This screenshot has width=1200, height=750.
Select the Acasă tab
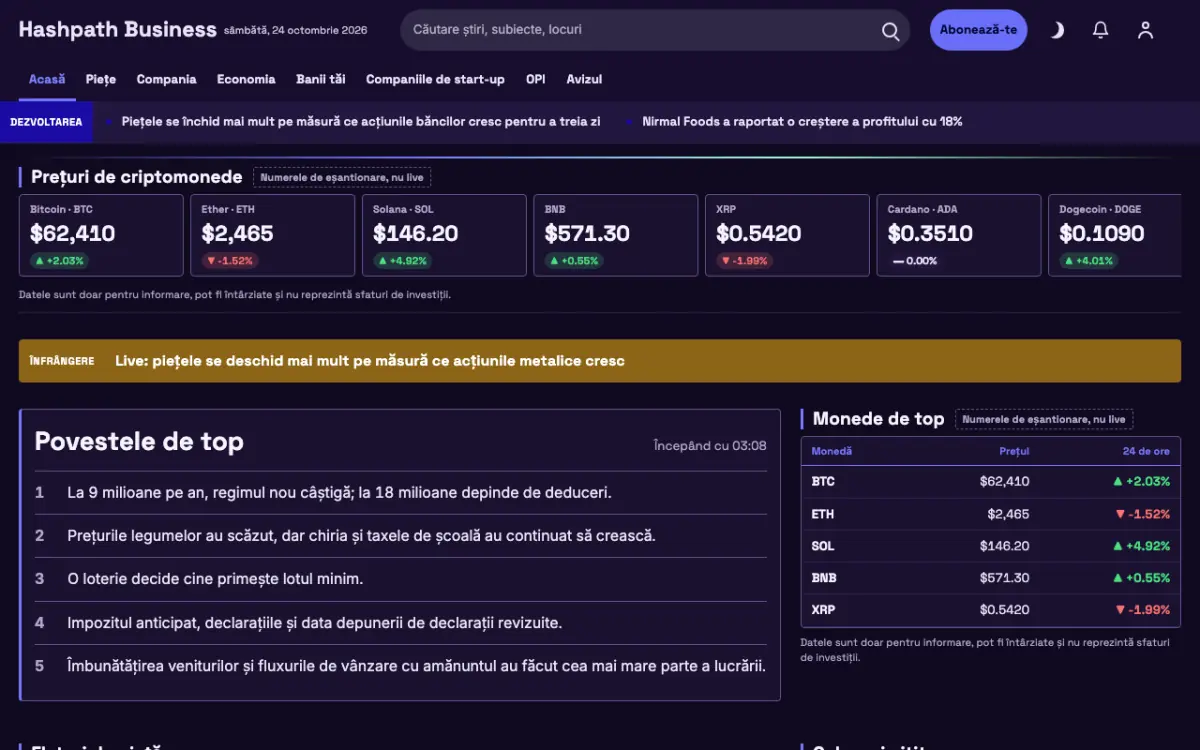47,80
